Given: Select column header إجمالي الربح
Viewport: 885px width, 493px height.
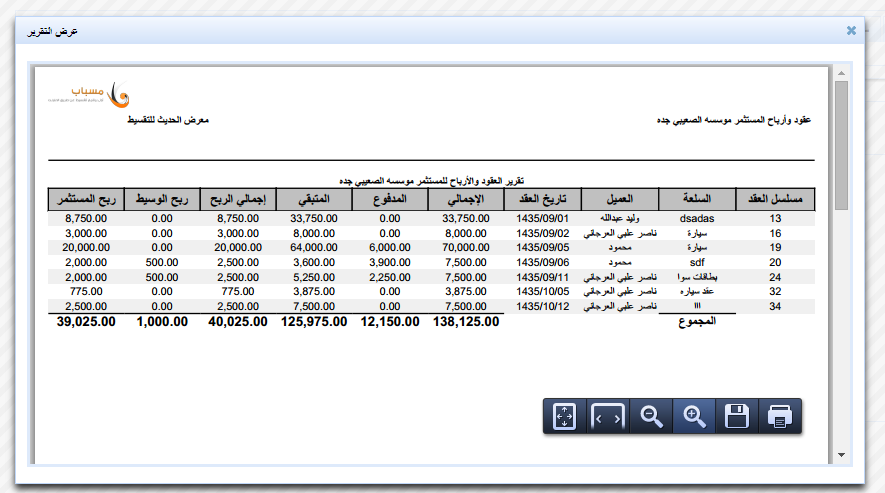Looking at the screenshot, I should pos(238,199).
